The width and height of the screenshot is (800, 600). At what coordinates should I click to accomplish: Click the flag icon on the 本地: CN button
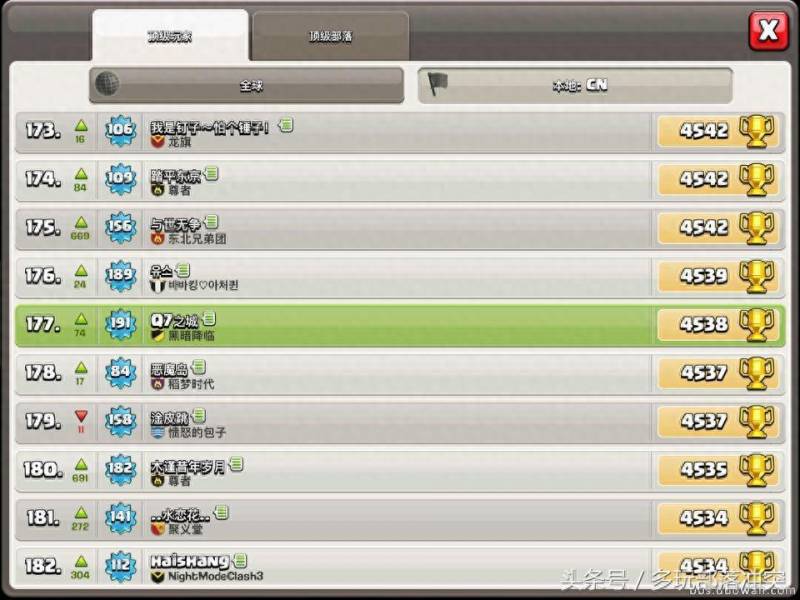click(x=437, y=84)
